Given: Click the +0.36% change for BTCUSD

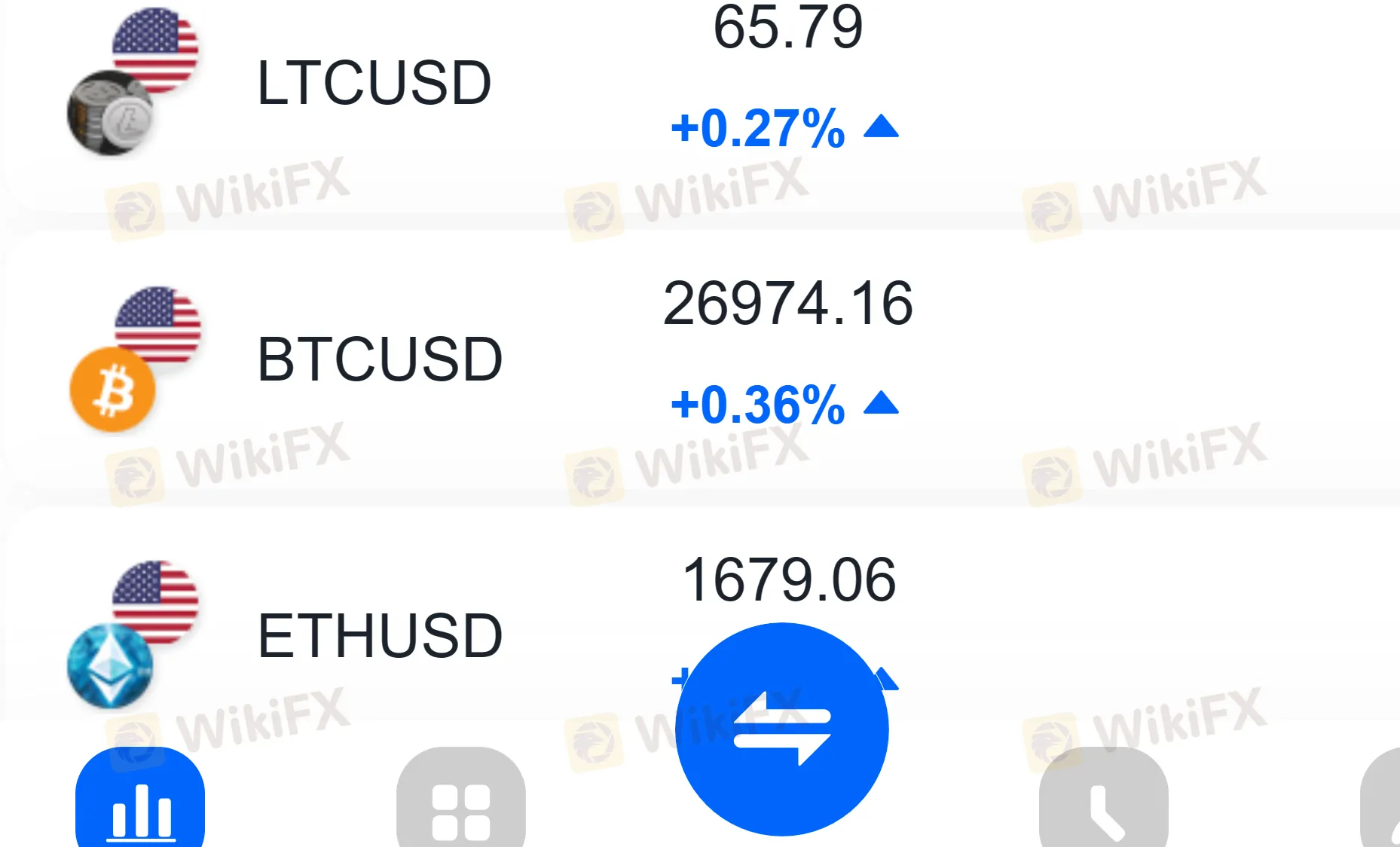Looking at the screenshot, I should click(x=757, y=405).
